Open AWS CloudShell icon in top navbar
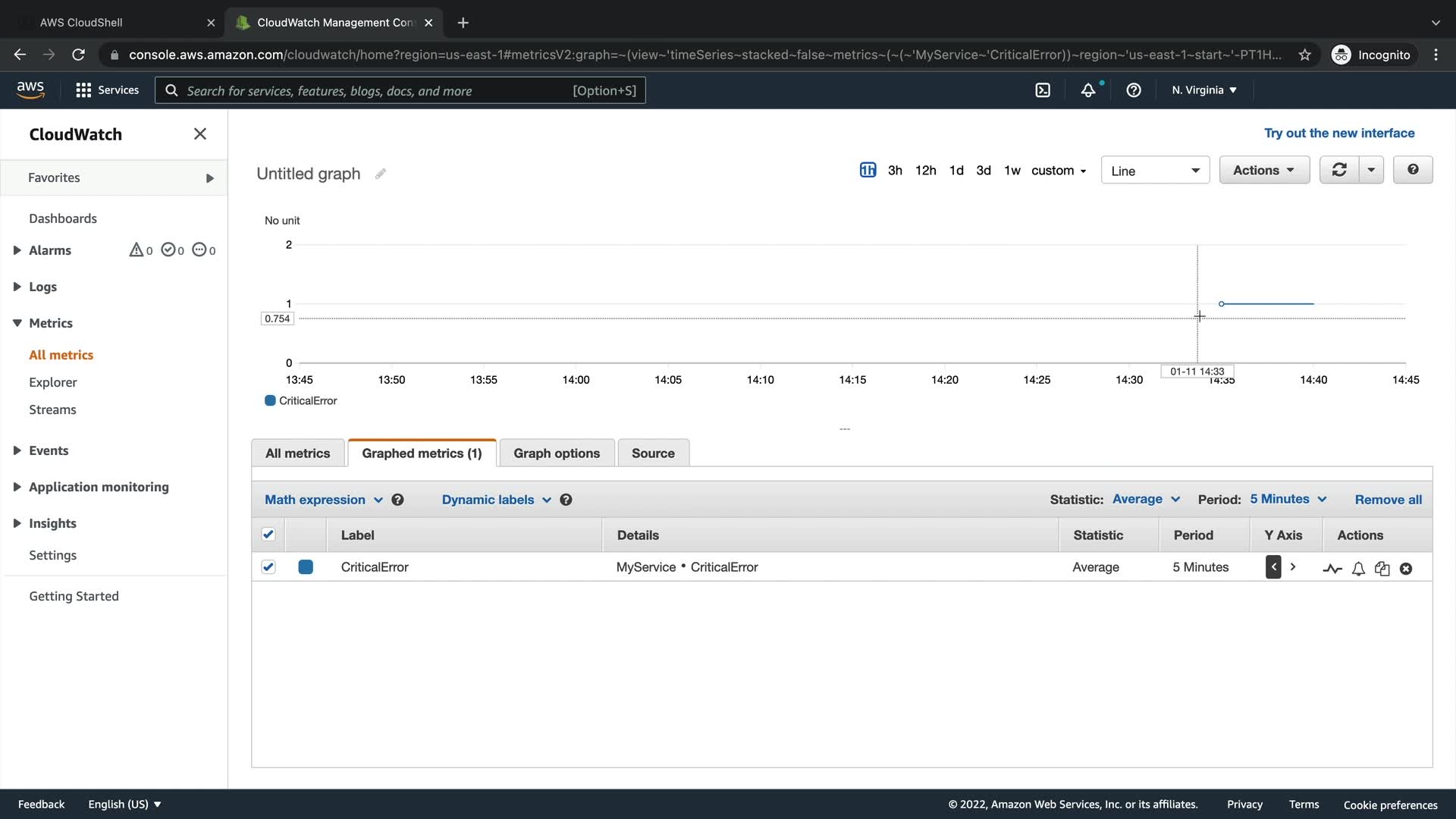The height and width of the screenshot is (819, 1456). tap(1043, 90)
